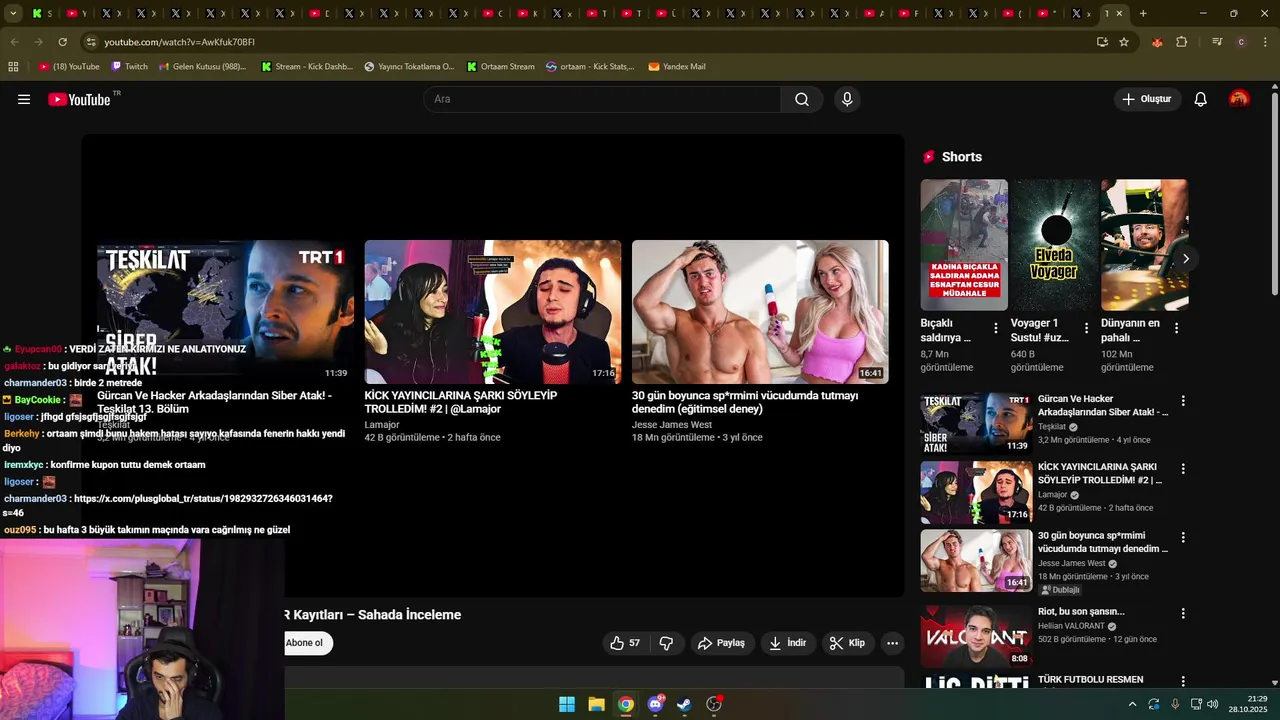Expand Chrome tab search dropdown arrow
Screen dimensions: 1280x720
(13, 13)
